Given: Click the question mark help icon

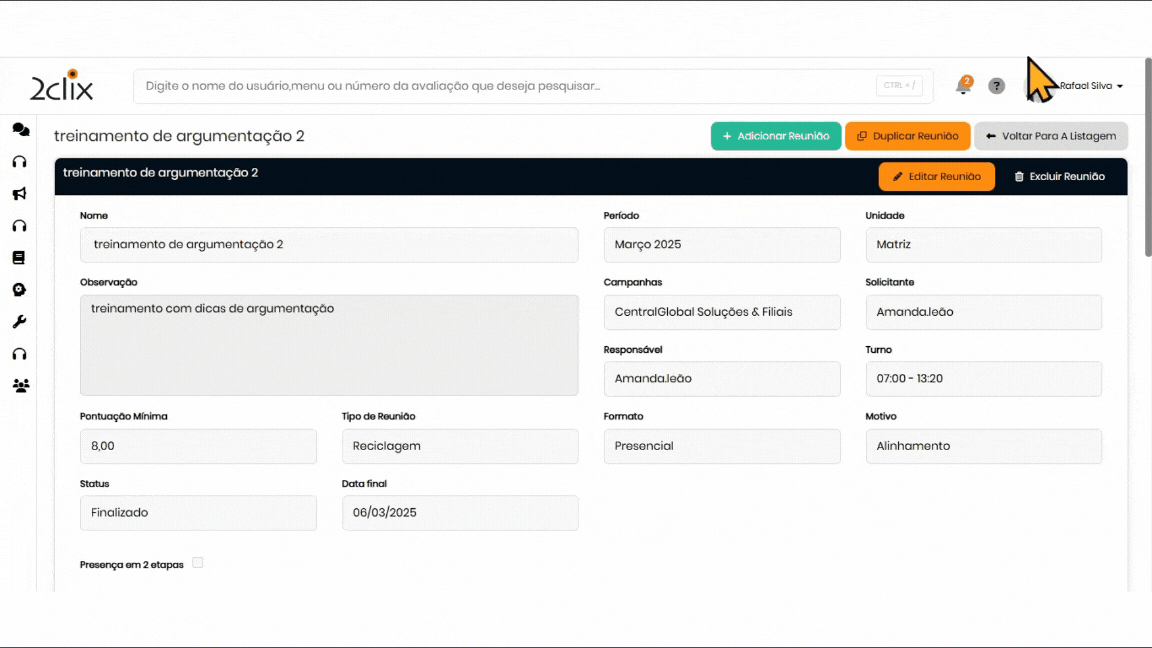Looking at the screenshot, I should click(x=996, y=86).
